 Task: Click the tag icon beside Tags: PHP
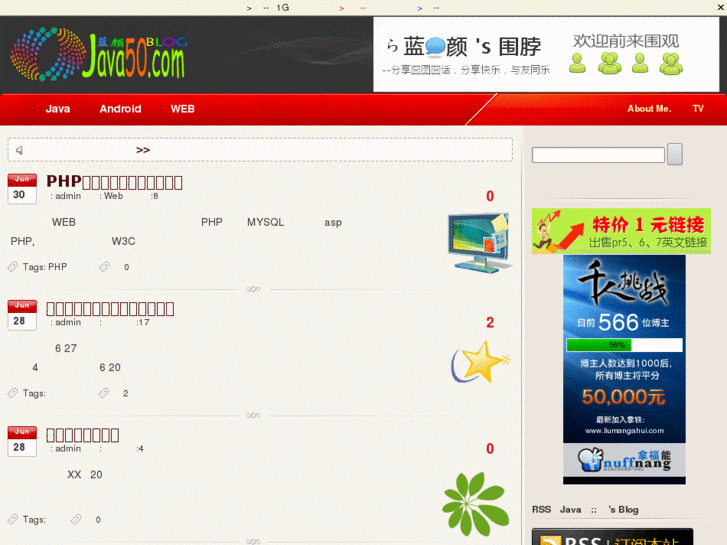coord(13,267)
